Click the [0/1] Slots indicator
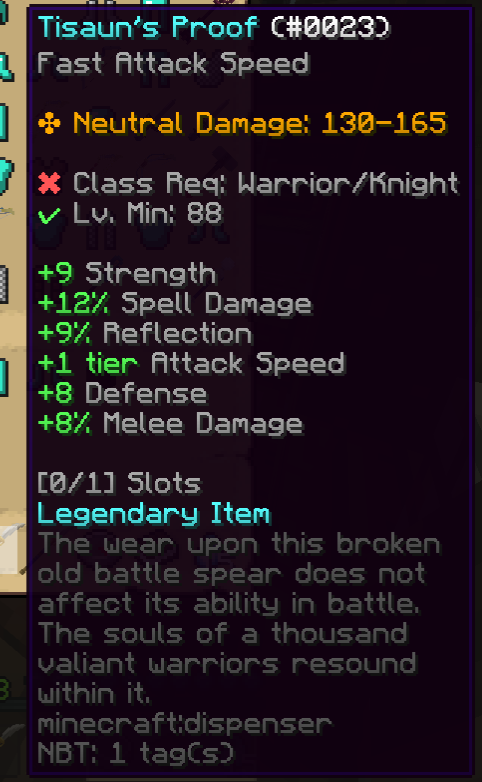 pyautogui.click(x=119, y=483)
